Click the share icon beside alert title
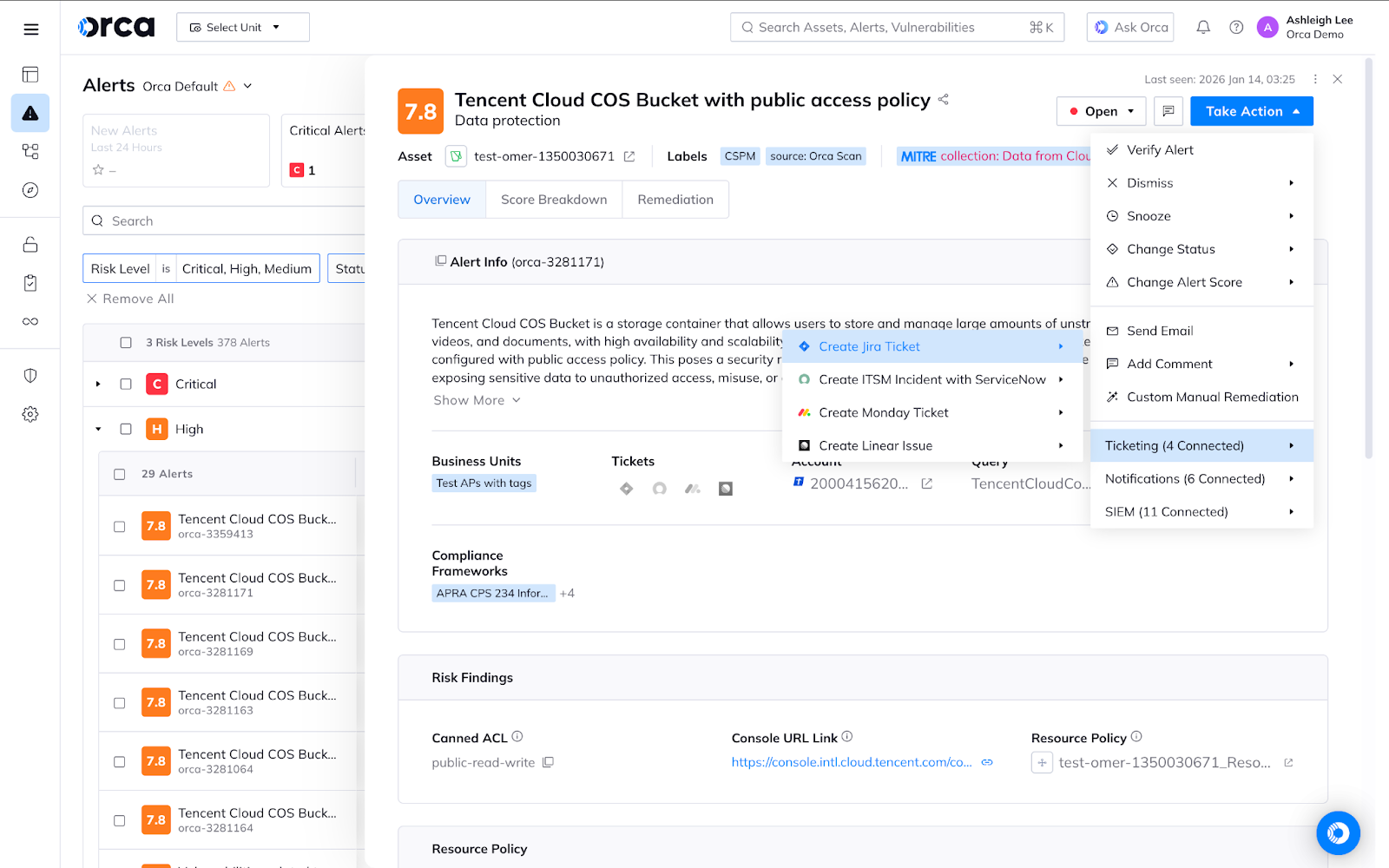The image size is (1389, 868). pos(944,100)
